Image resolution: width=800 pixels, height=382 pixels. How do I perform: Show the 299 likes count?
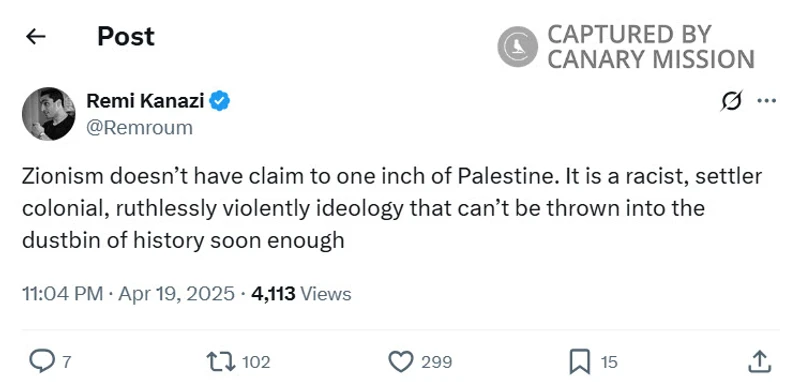(436, 362)
